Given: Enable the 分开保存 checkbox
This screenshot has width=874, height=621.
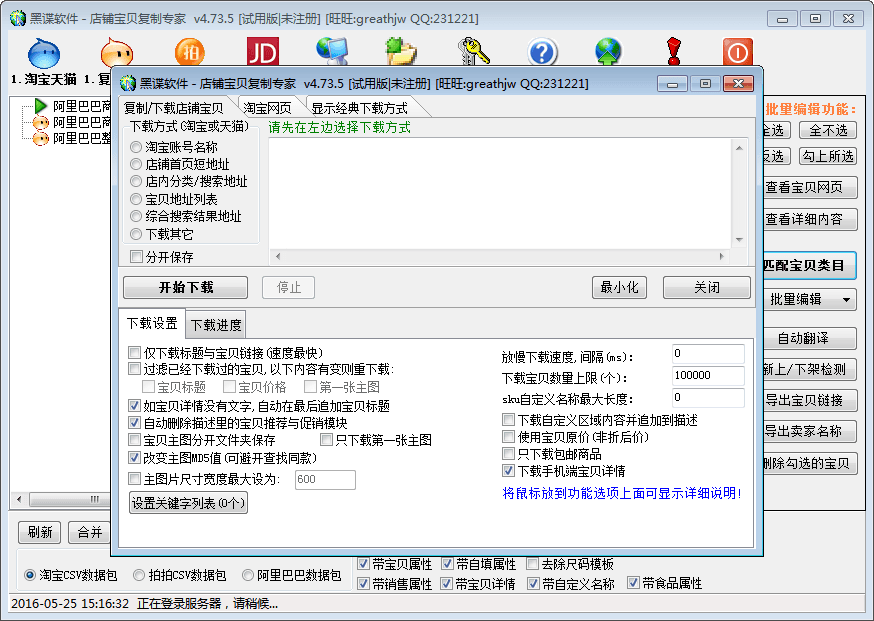Looking at the screenshot, I should click(x=137, y=257).
